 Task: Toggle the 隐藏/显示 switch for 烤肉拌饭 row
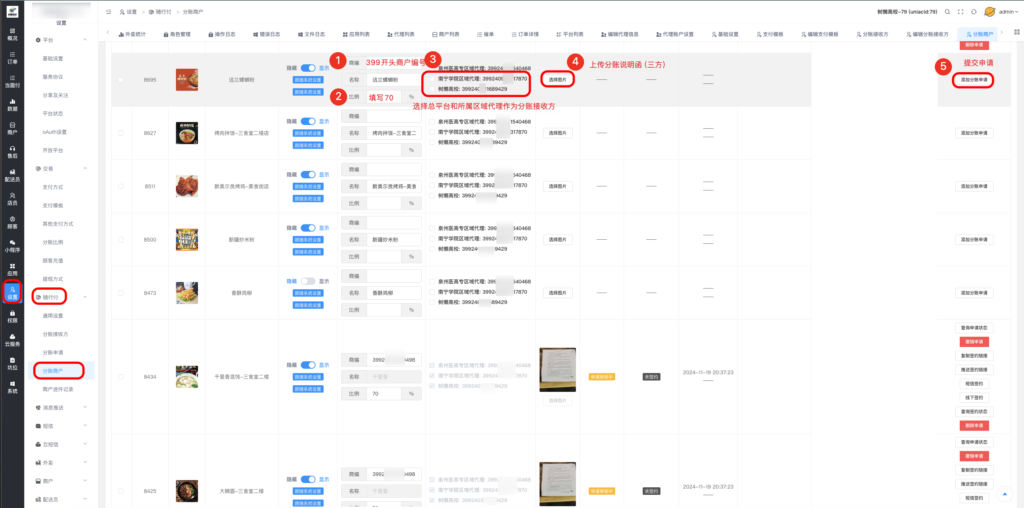tap(308, 121)
